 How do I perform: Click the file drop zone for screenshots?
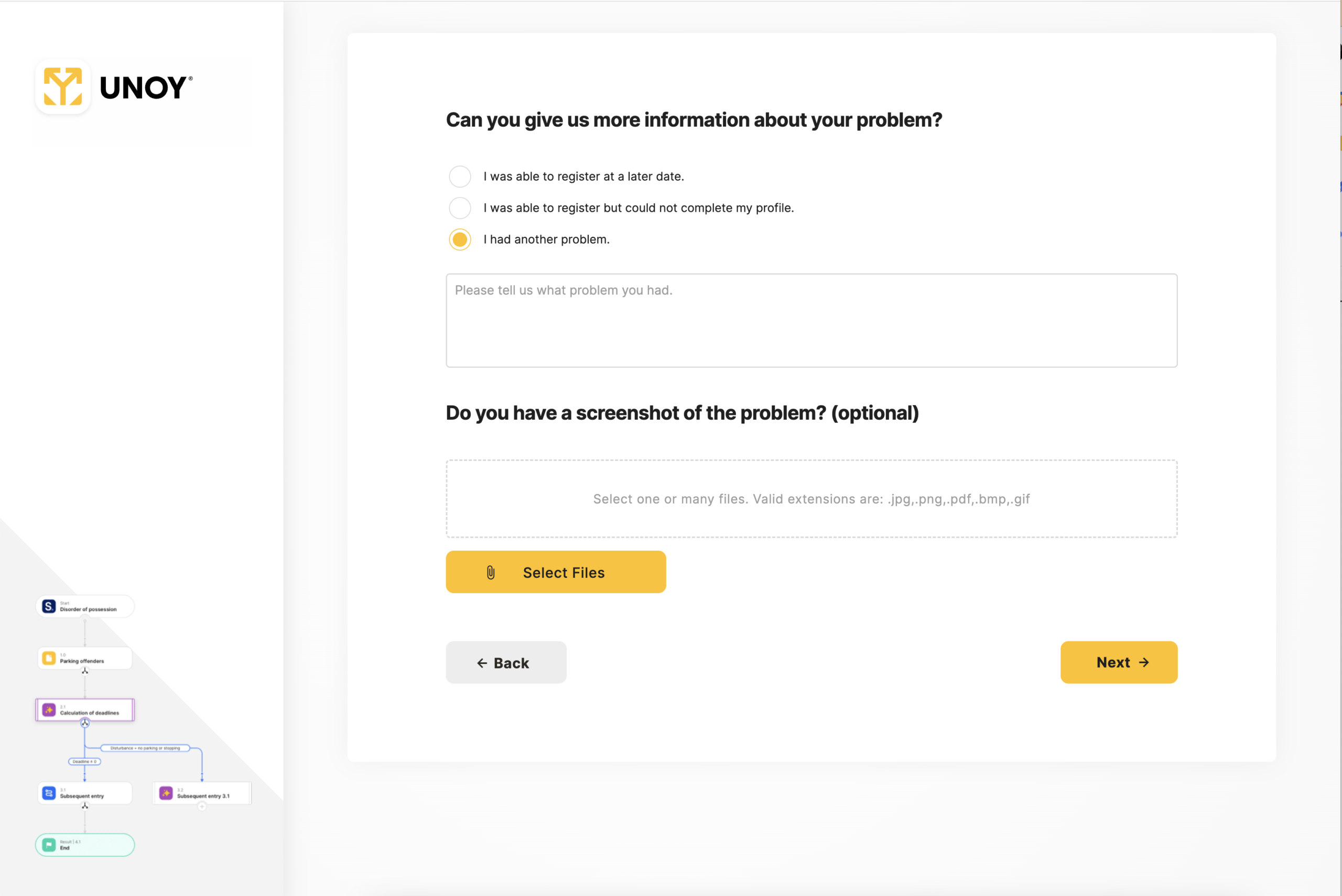(811, 499)
